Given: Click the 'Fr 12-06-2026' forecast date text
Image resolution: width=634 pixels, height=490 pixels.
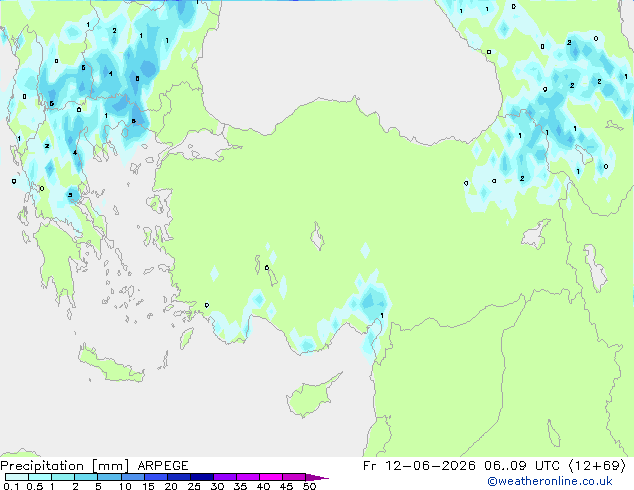Looking at the screenshot, I should coord(419,466).
